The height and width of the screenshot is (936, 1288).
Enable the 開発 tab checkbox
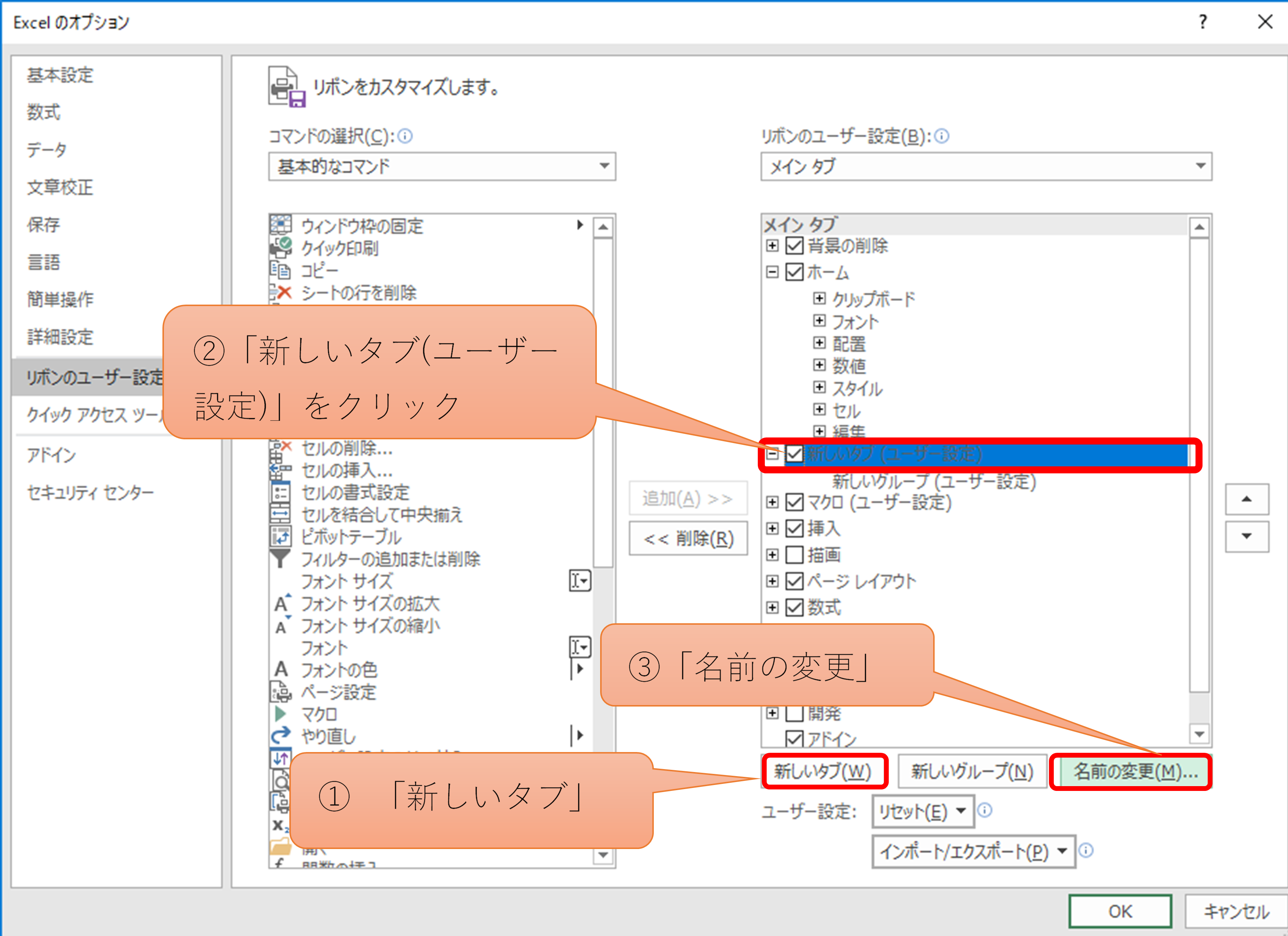[794, 713]
